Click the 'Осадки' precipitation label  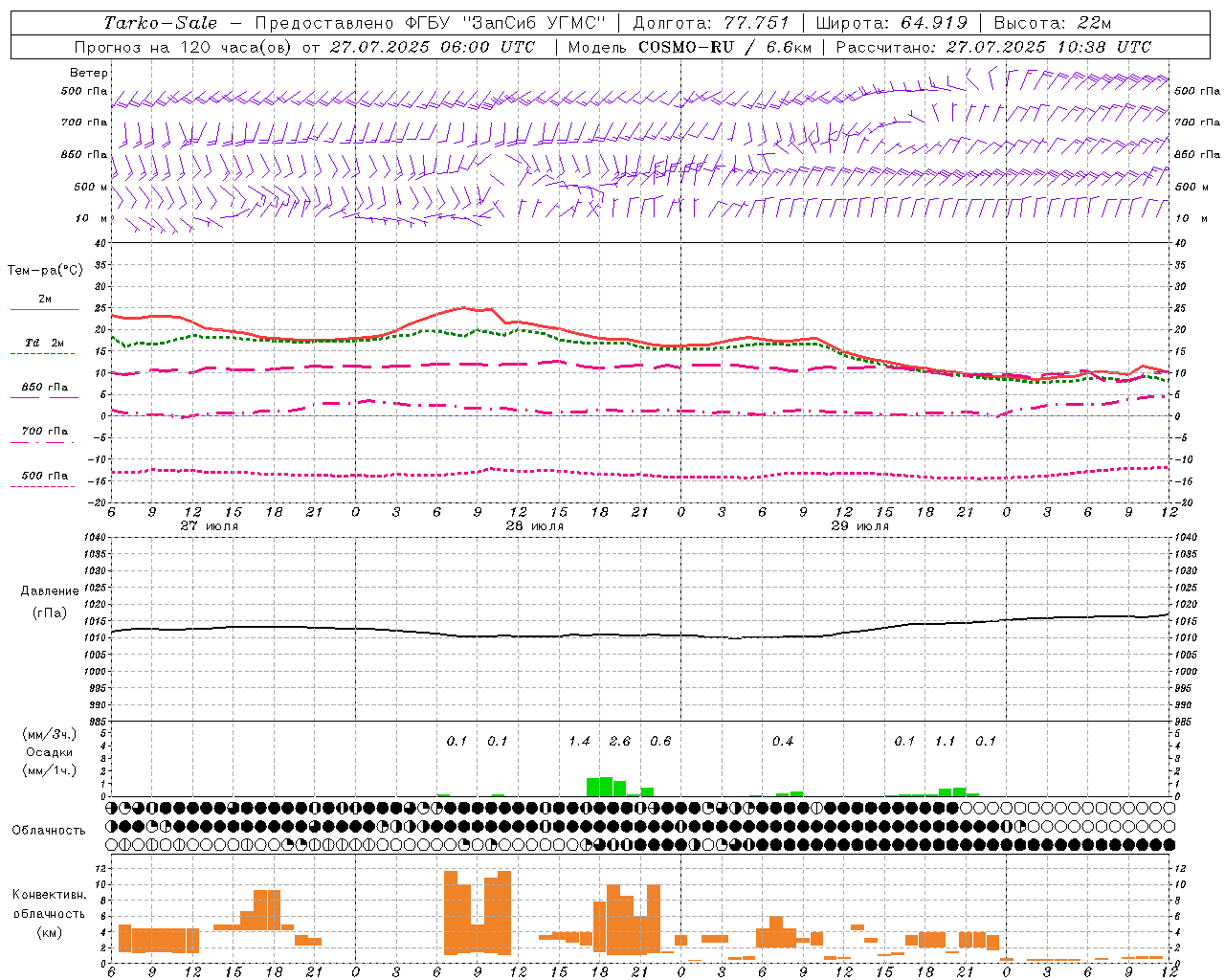(50, 752)
